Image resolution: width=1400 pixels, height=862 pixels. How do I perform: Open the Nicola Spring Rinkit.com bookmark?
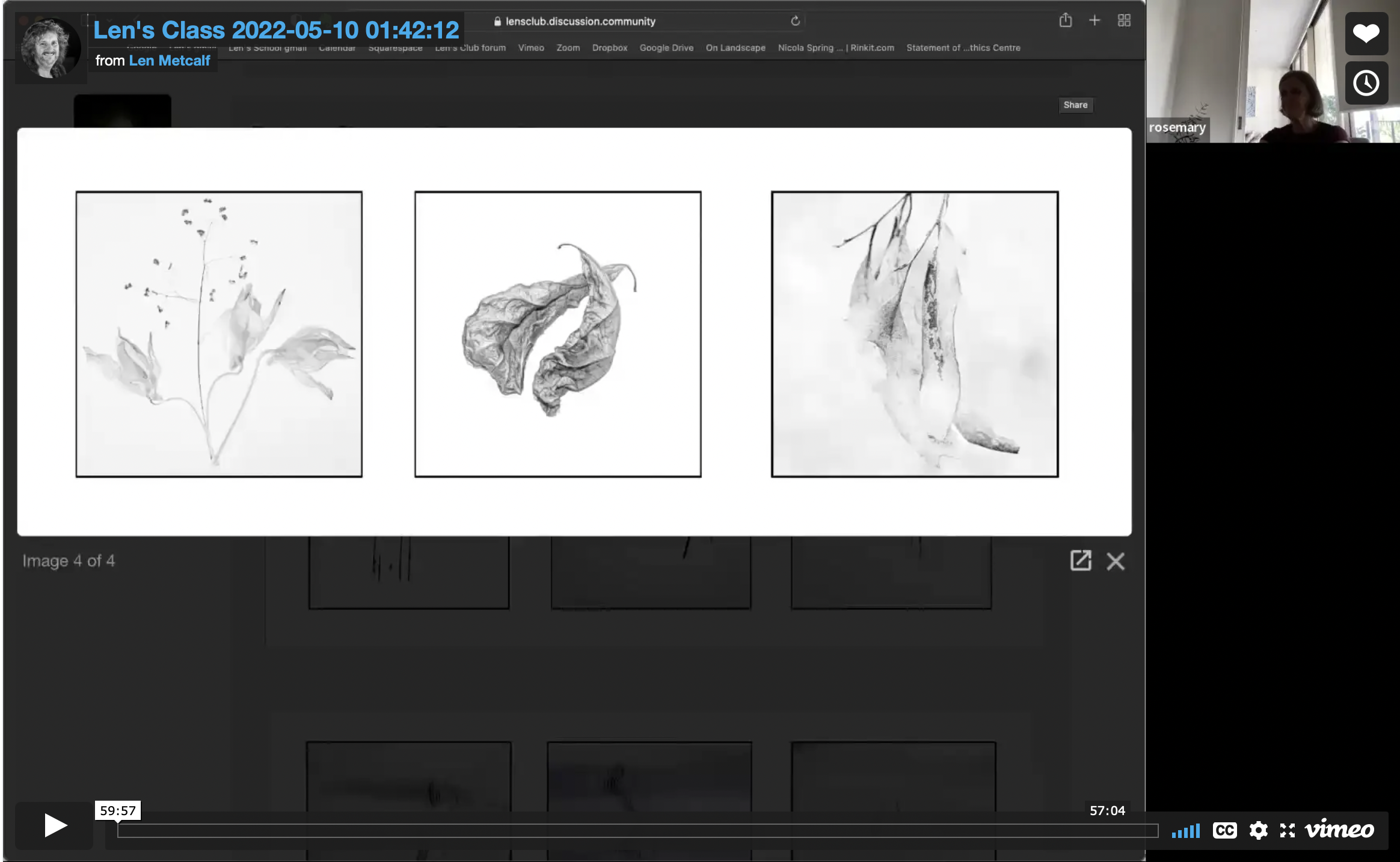(x=836, y=48)
